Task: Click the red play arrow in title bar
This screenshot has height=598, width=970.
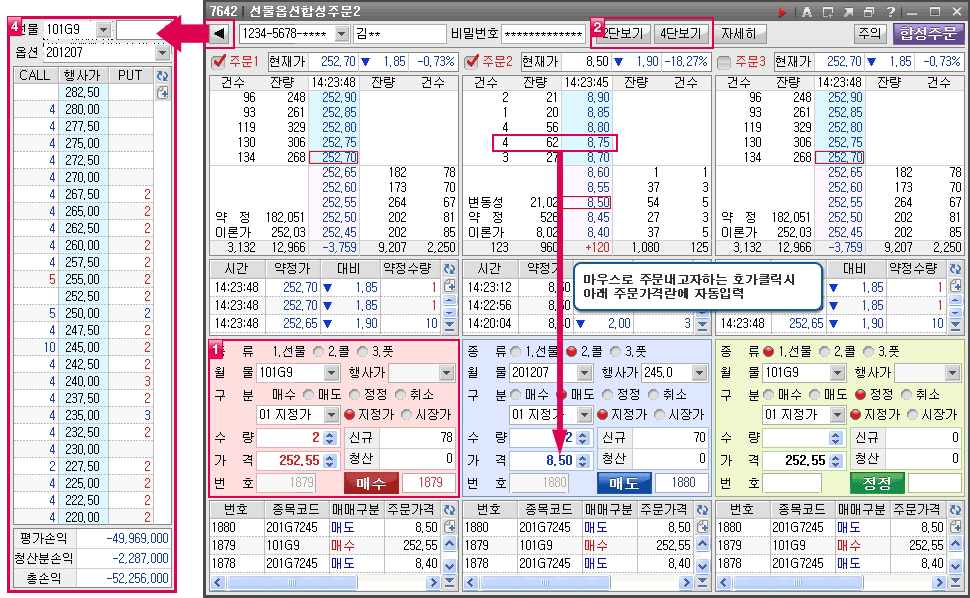Action: tap(782, 12)
